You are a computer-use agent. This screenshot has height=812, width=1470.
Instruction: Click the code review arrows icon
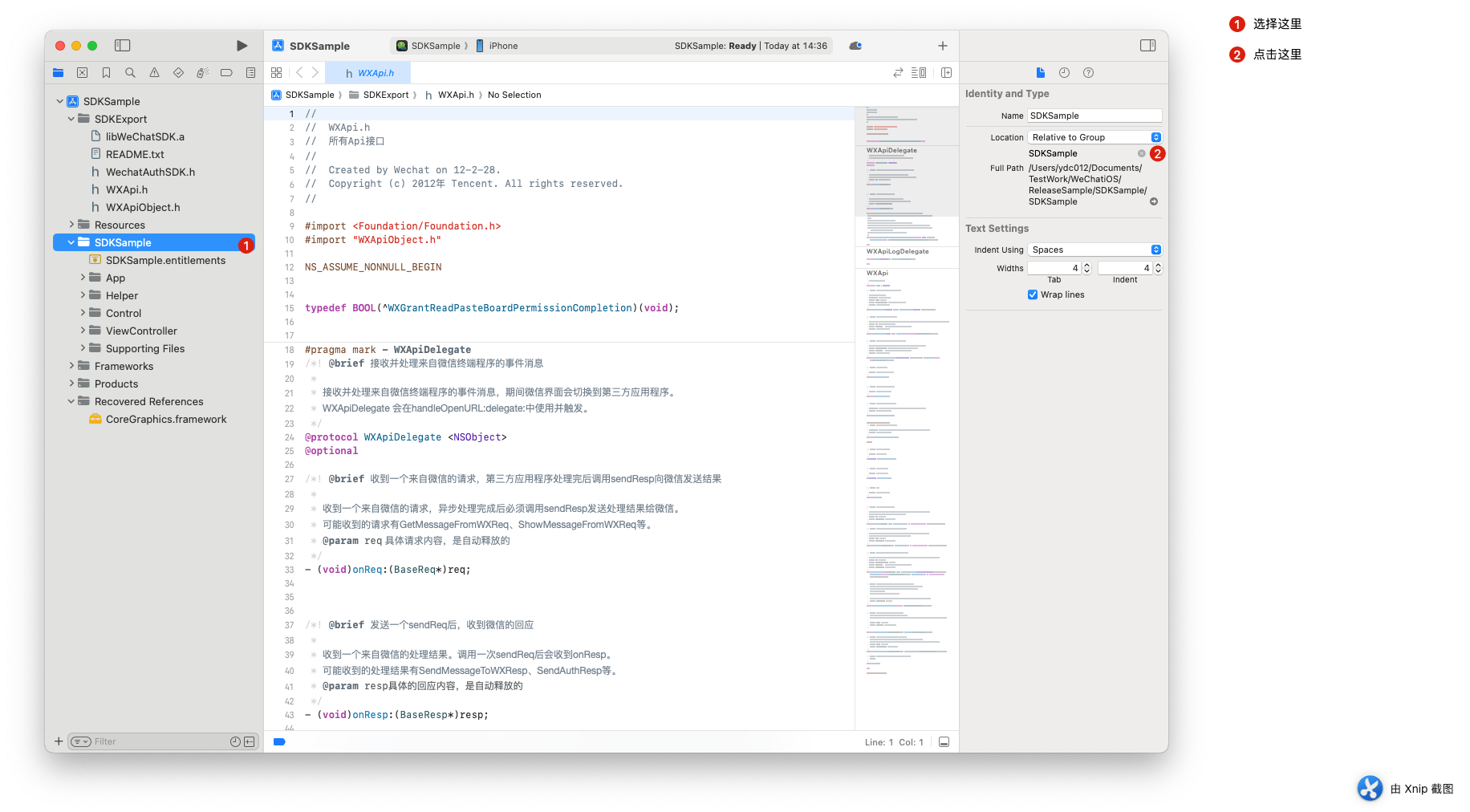[898, 73]
